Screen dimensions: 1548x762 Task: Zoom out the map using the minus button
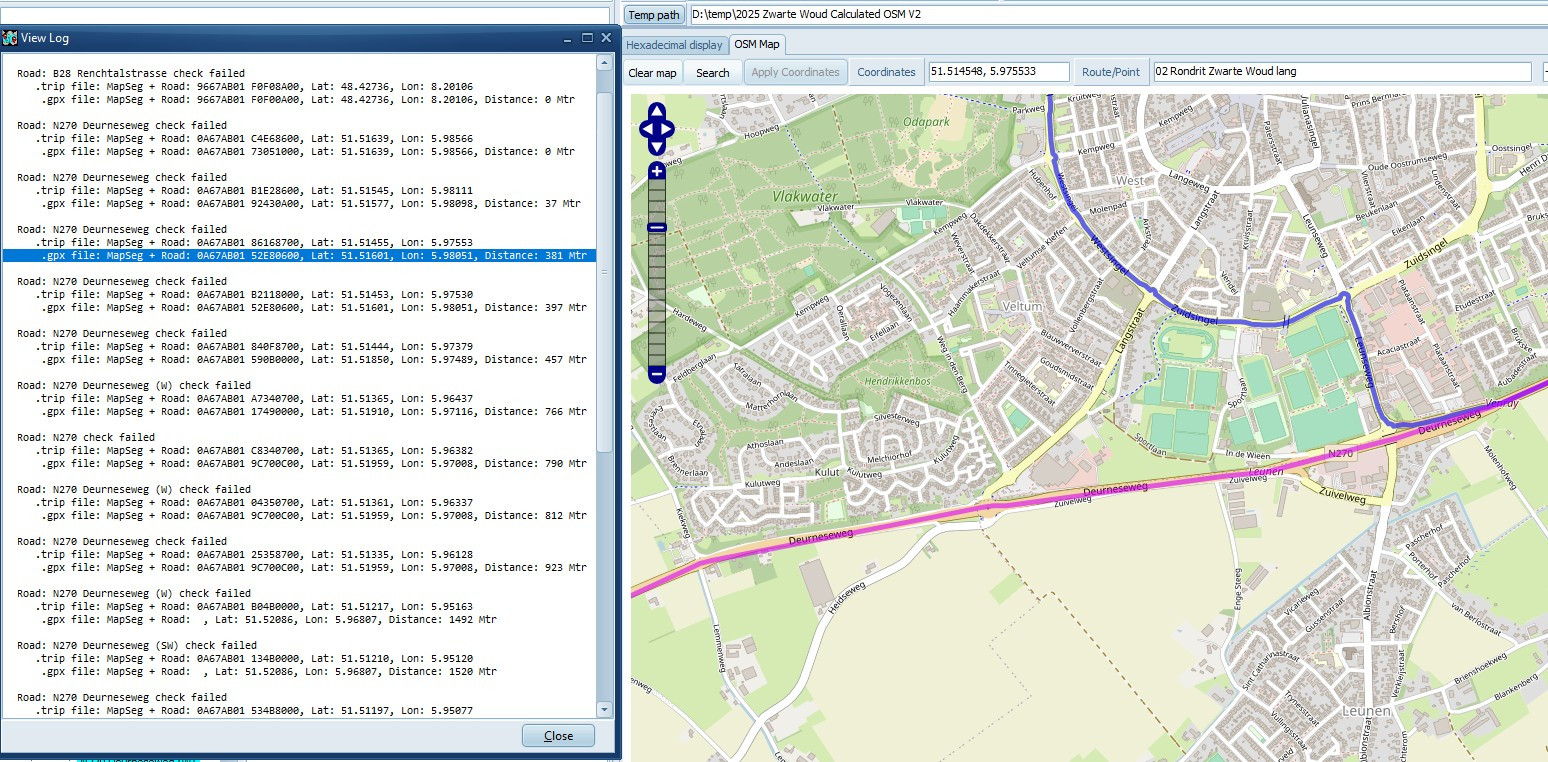coord(657,374)
